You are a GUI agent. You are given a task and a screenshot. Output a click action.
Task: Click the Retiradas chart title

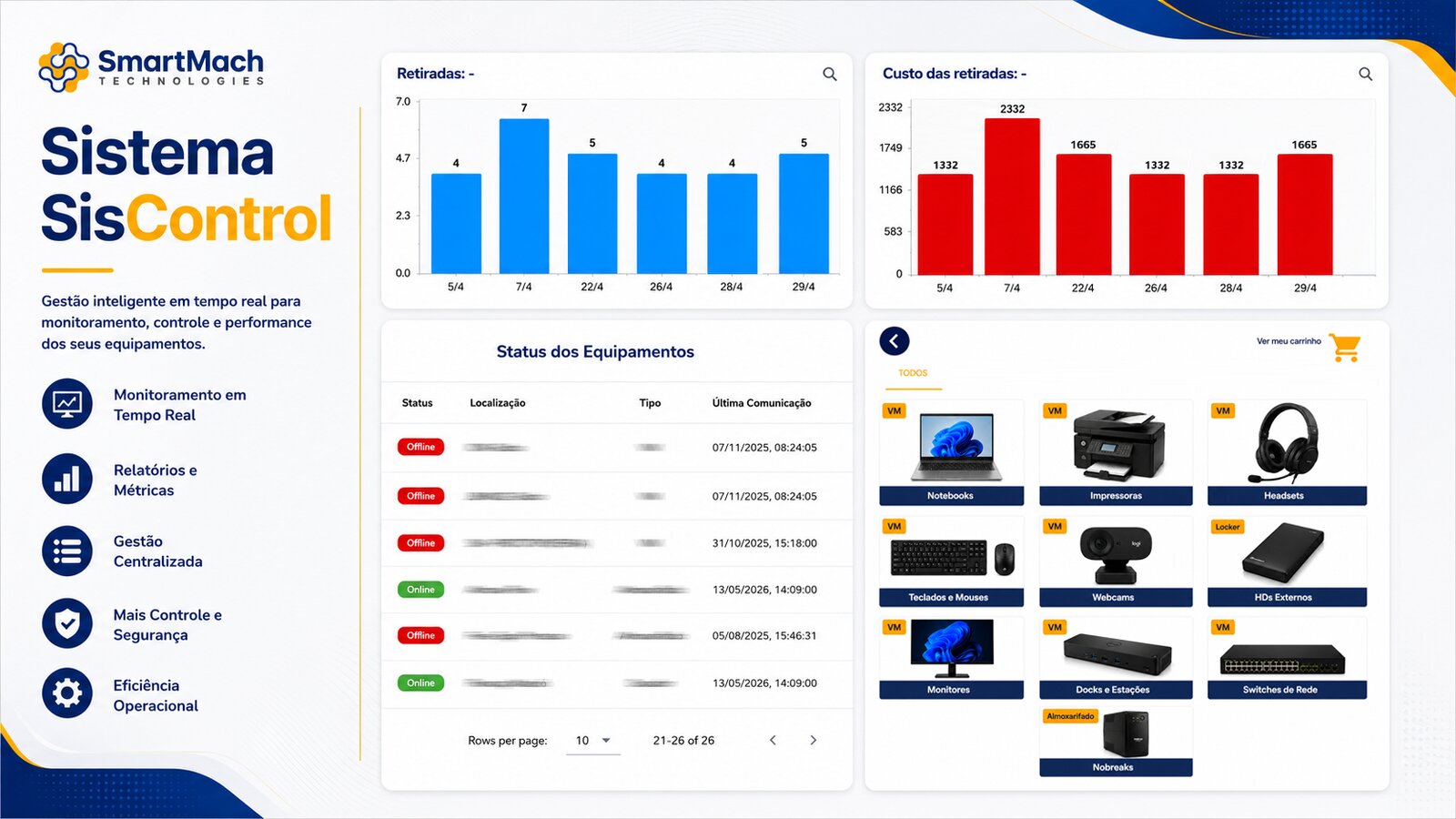point(435,74)
